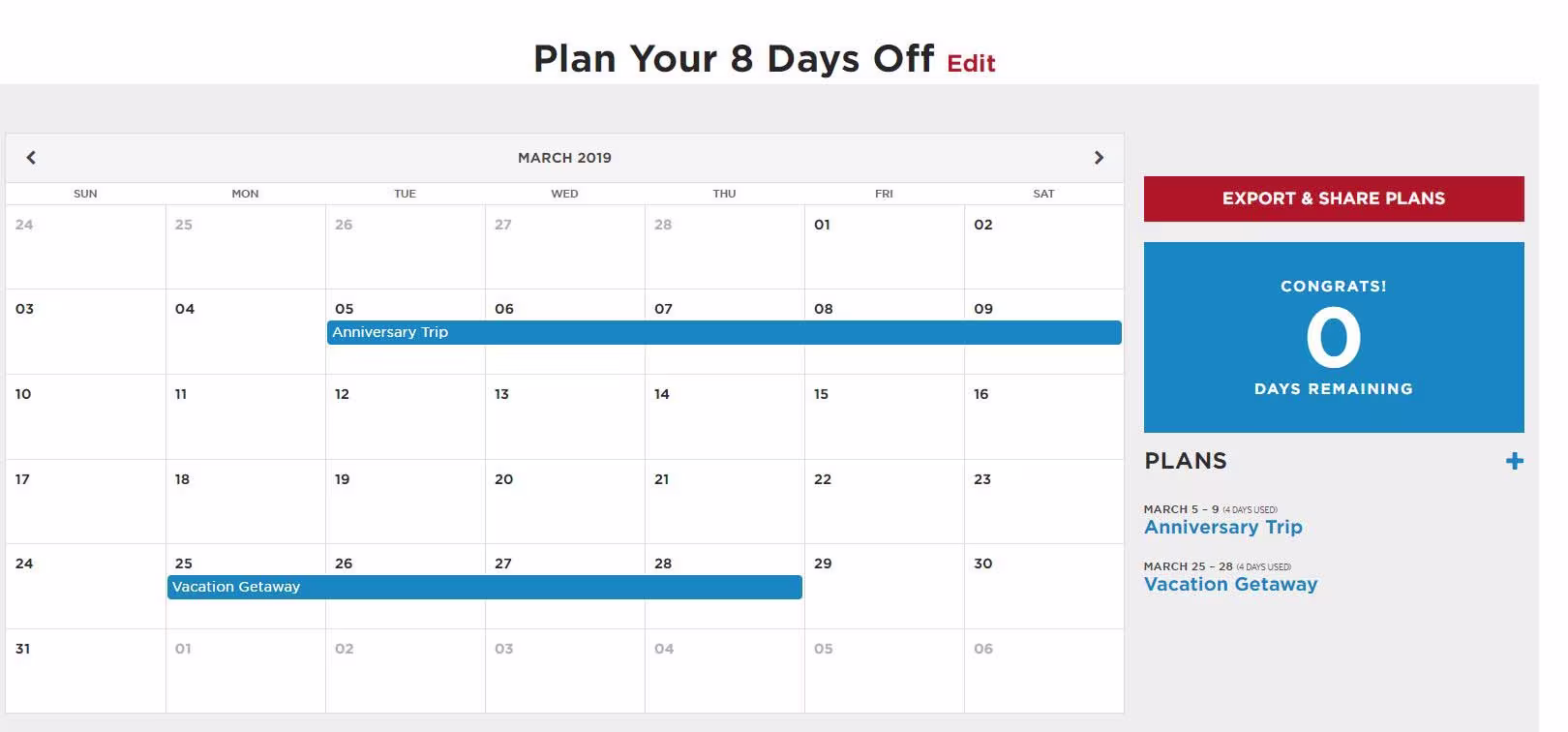Click the March 2019 month header
This screenshot has height=732, width=1568.
point(564,158)
